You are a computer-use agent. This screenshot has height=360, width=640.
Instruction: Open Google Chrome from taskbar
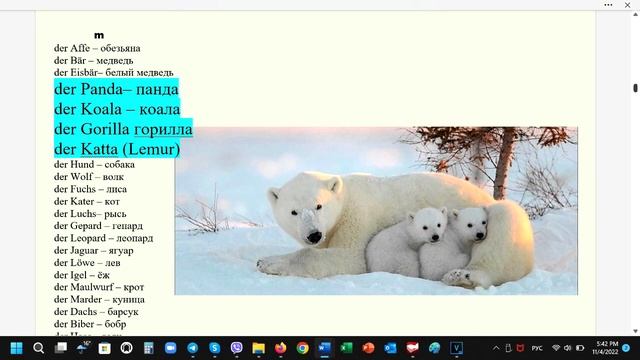coord(302,348)
